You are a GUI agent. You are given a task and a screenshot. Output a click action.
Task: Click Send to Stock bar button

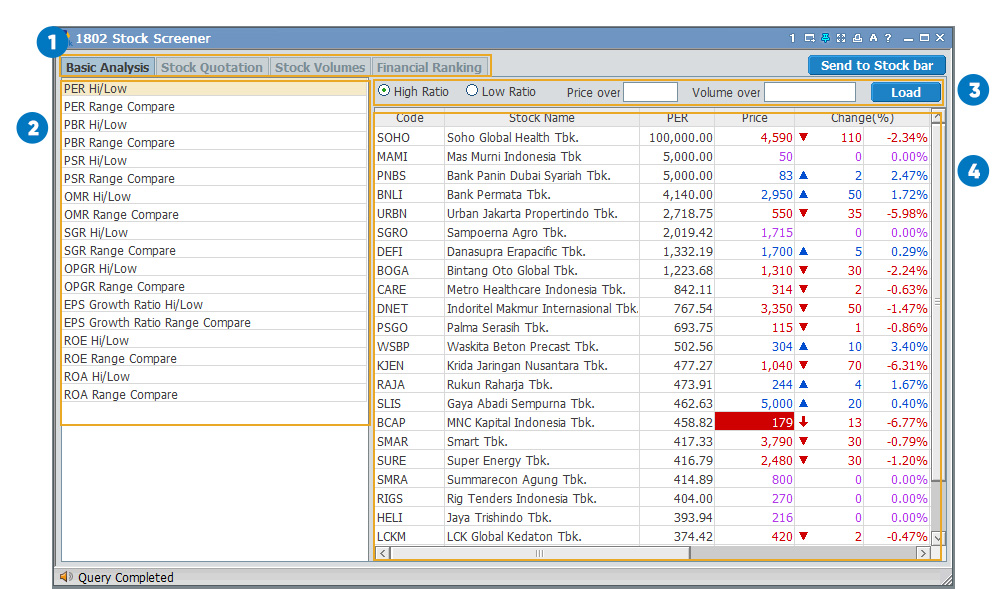(876, 65)
